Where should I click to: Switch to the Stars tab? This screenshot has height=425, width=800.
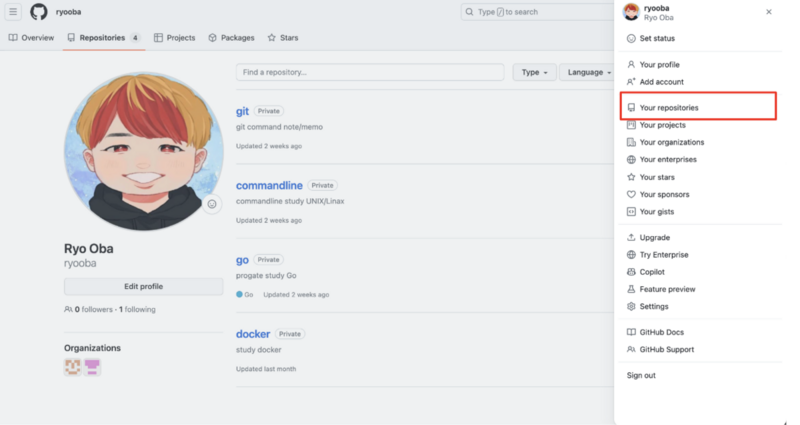(283, 38)
